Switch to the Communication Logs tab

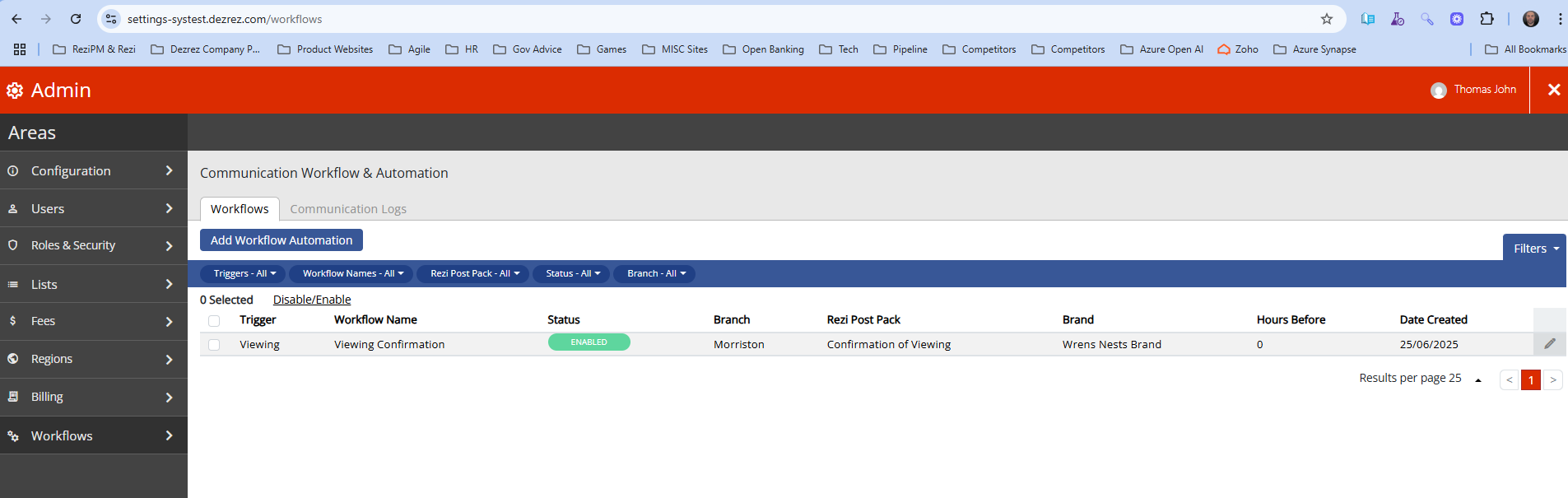(x=348, y=209)
